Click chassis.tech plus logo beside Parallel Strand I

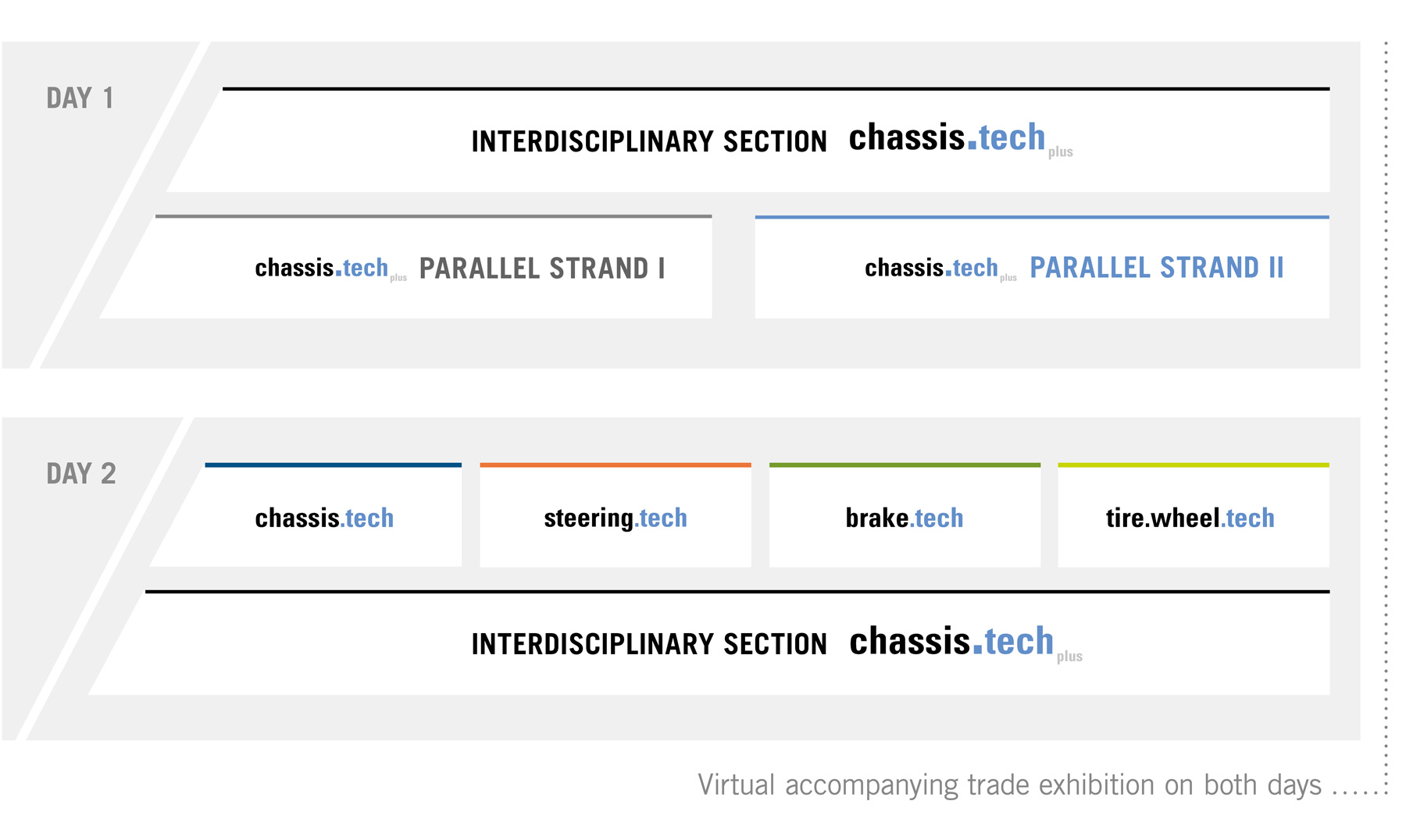[x=330, y=269]
